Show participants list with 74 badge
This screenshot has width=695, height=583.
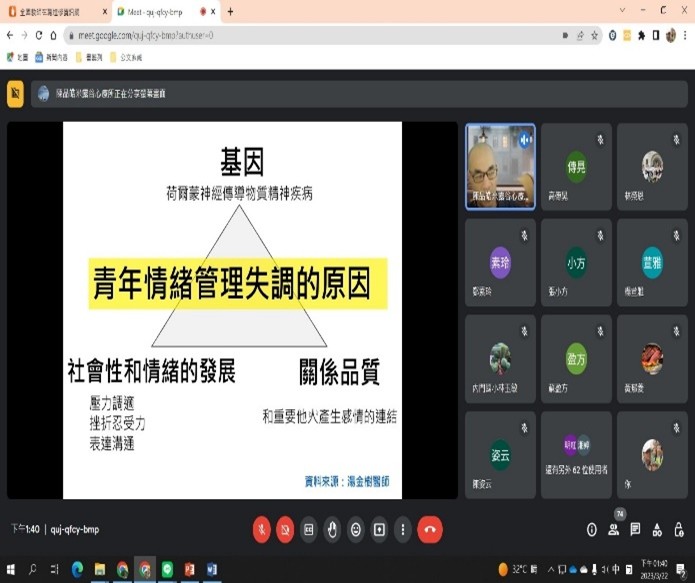point(614,529)
